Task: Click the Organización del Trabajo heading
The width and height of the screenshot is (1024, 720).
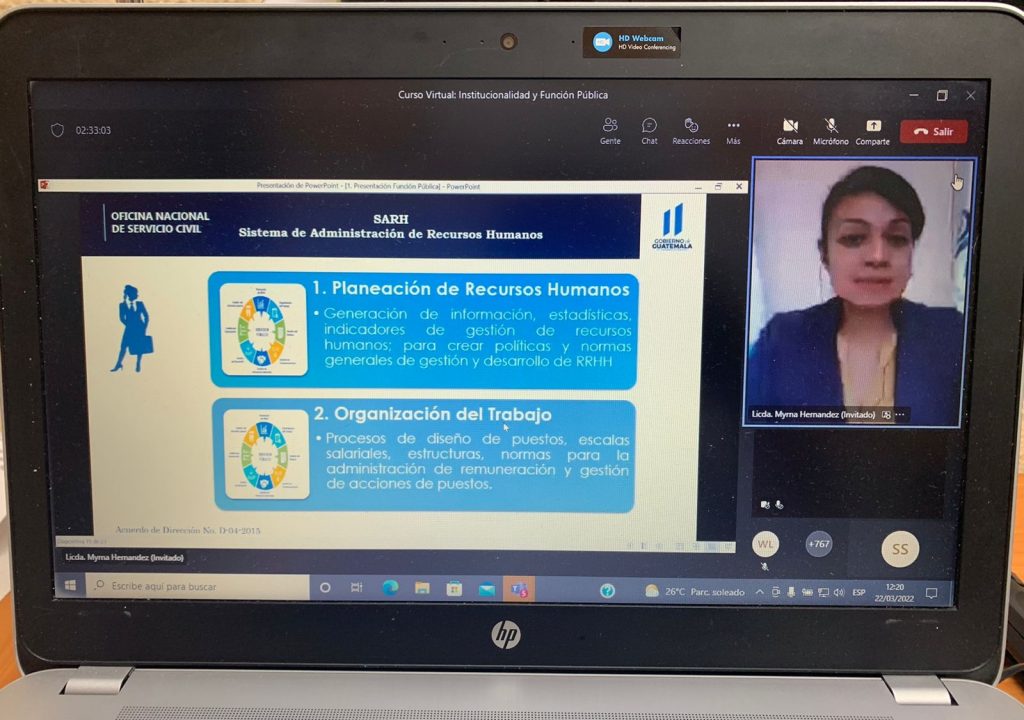Action: coord(433,414)
